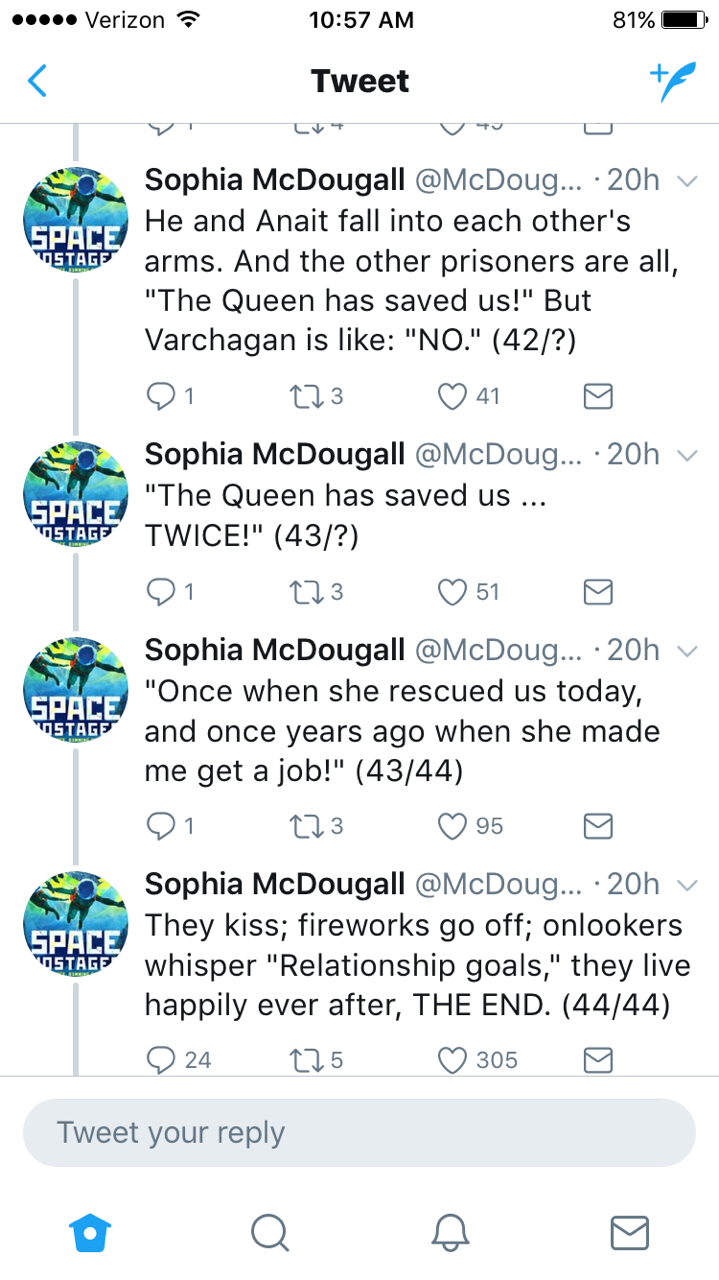Reply to the (42/?) tweet

(160, 397)
